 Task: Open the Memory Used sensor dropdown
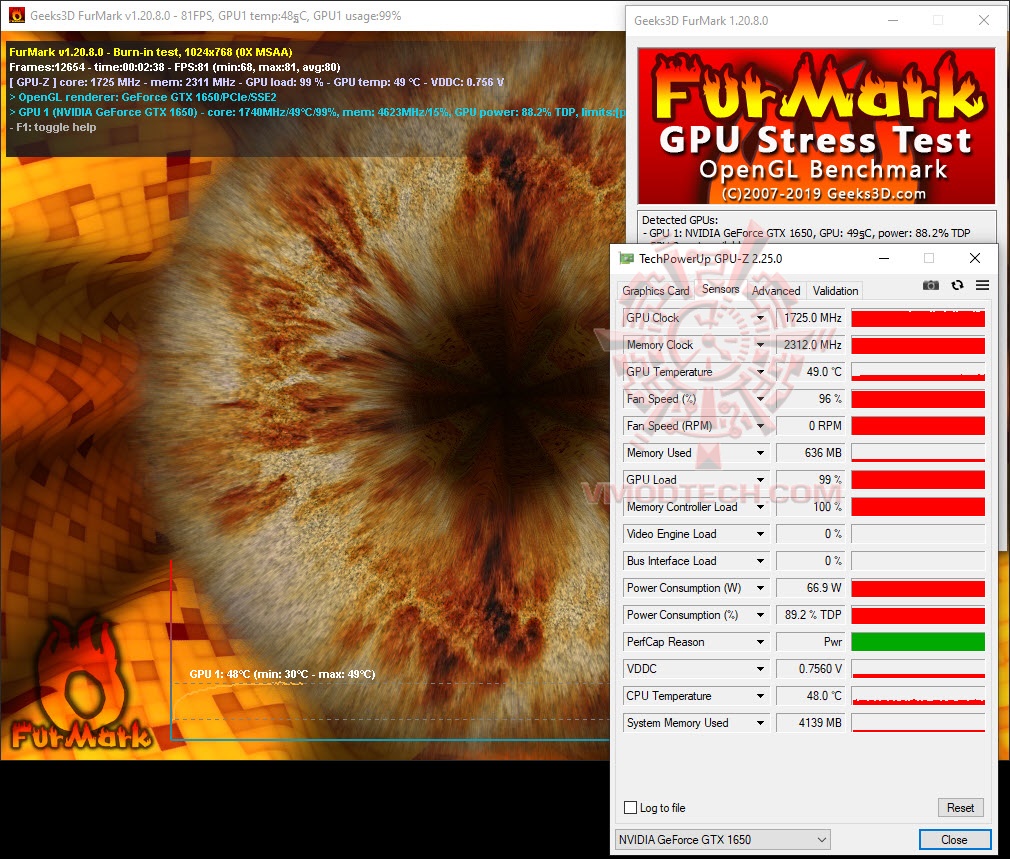click(x=760, y=453)
